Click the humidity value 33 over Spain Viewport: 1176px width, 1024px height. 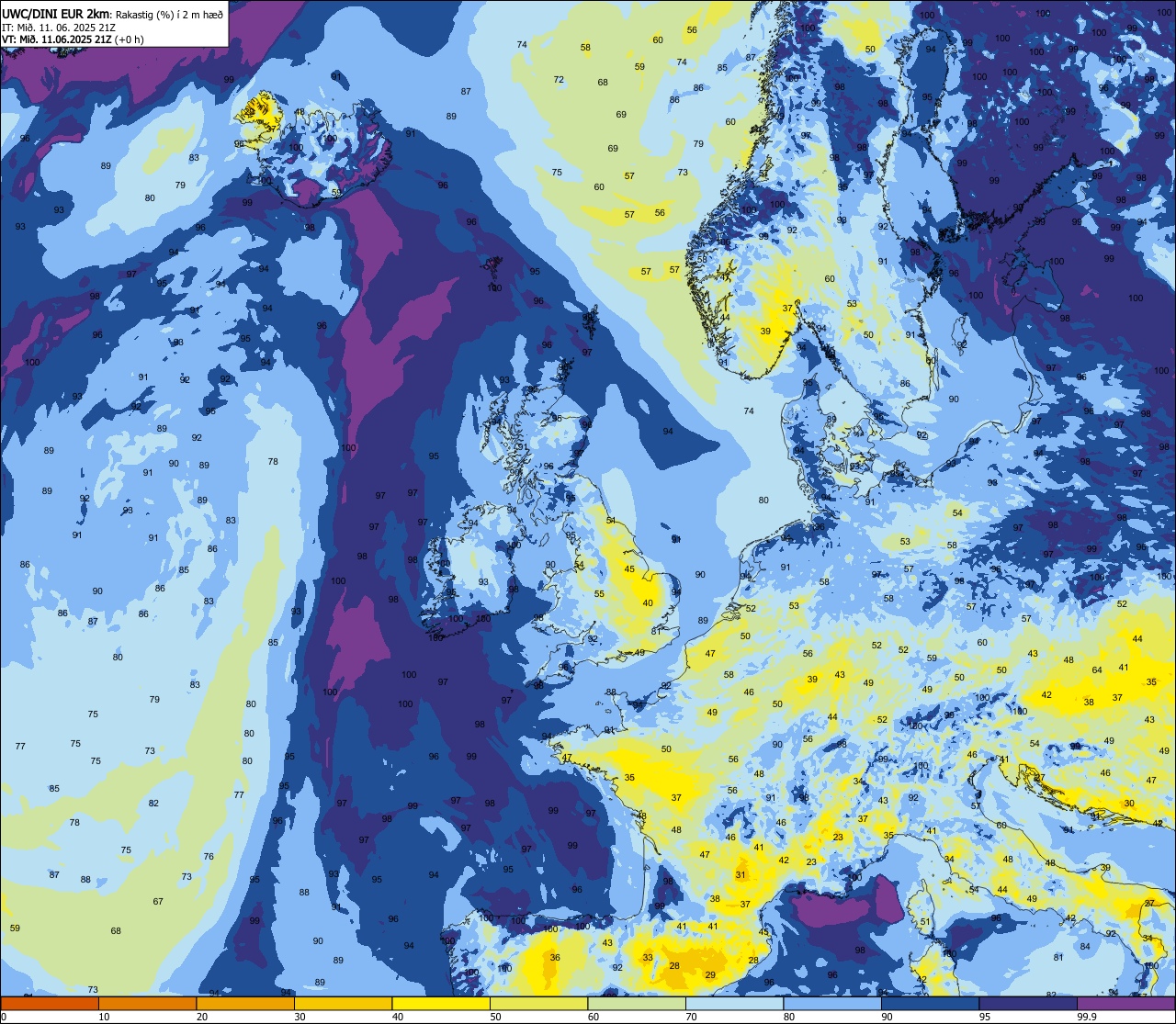(x=648, y=958)
